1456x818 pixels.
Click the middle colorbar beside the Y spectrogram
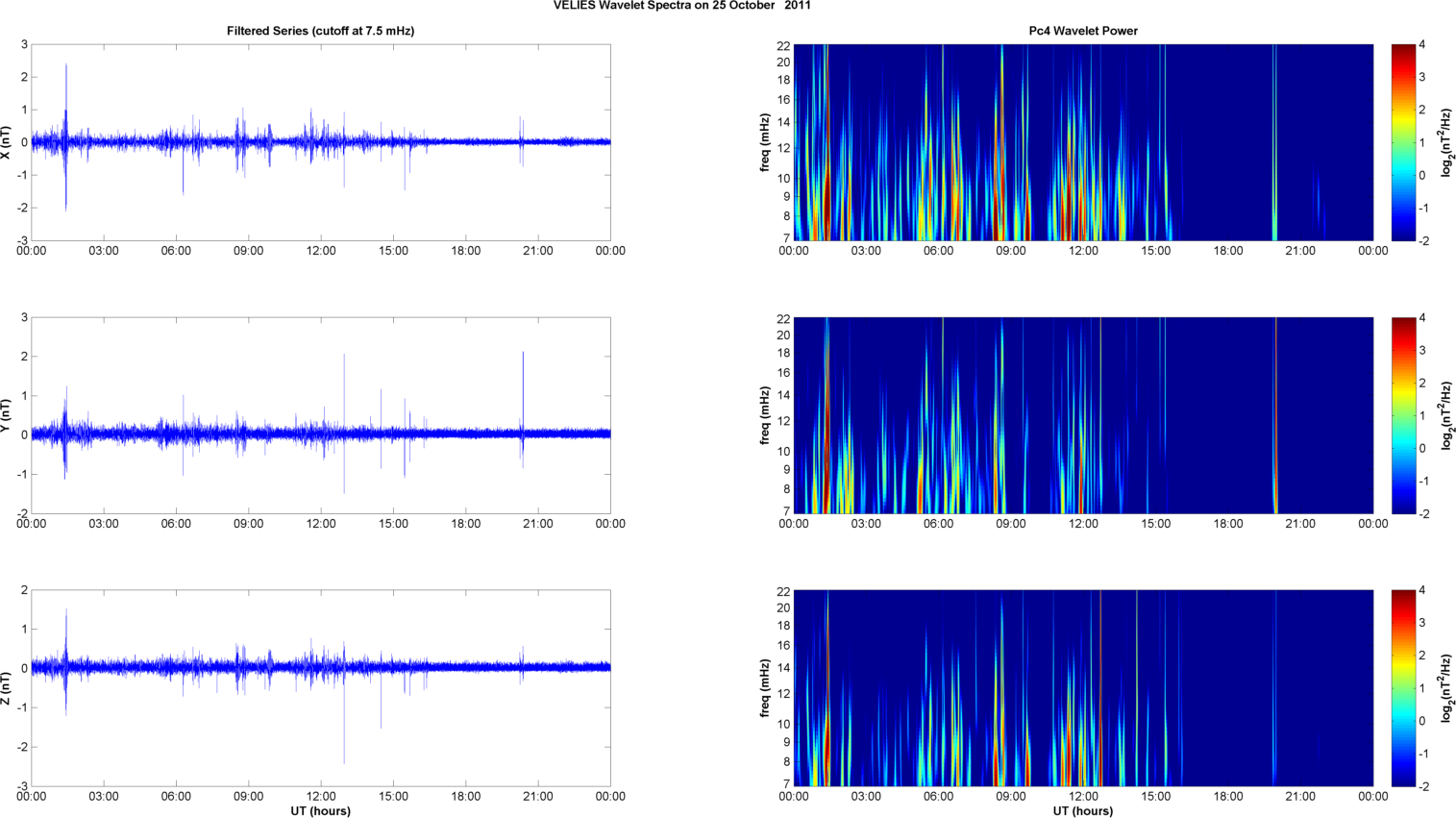coord(1403,415)
